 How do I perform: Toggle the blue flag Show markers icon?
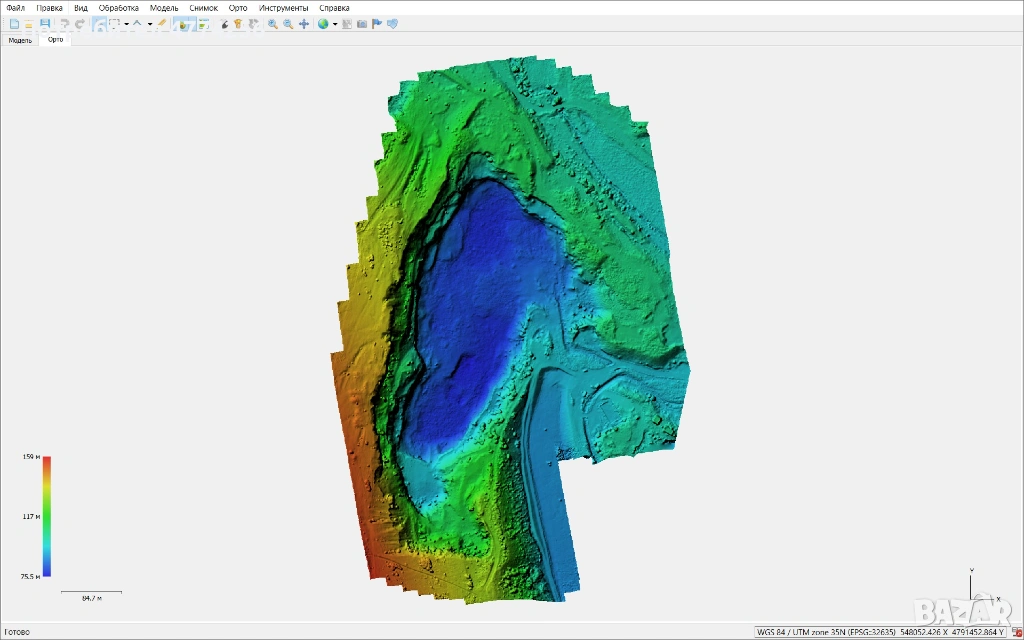[376, 24]
